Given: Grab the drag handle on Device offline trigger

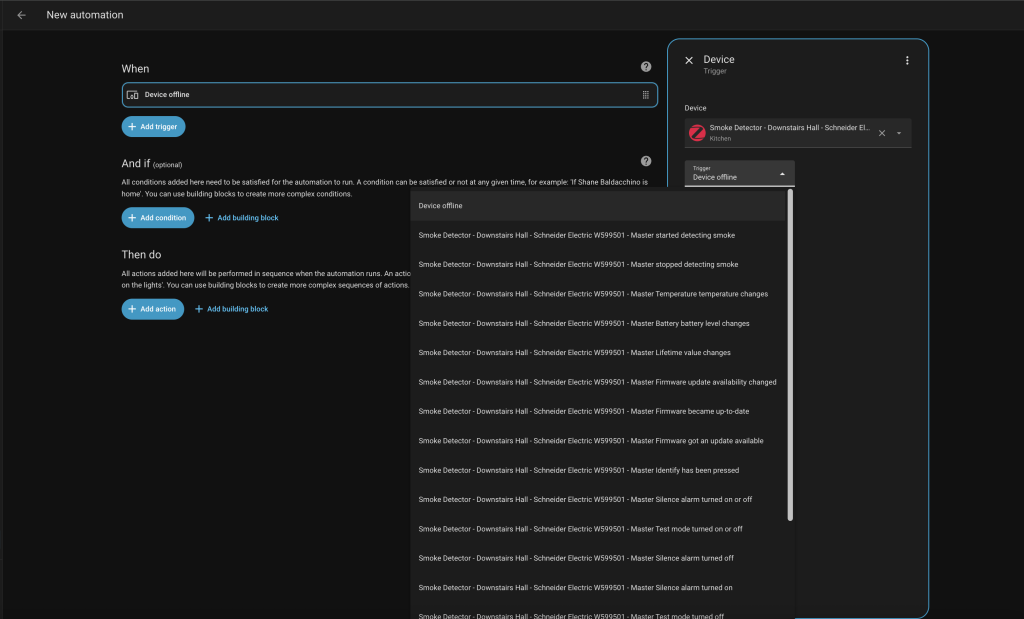Looking at the screenshot, I should (x=646, y=95).
